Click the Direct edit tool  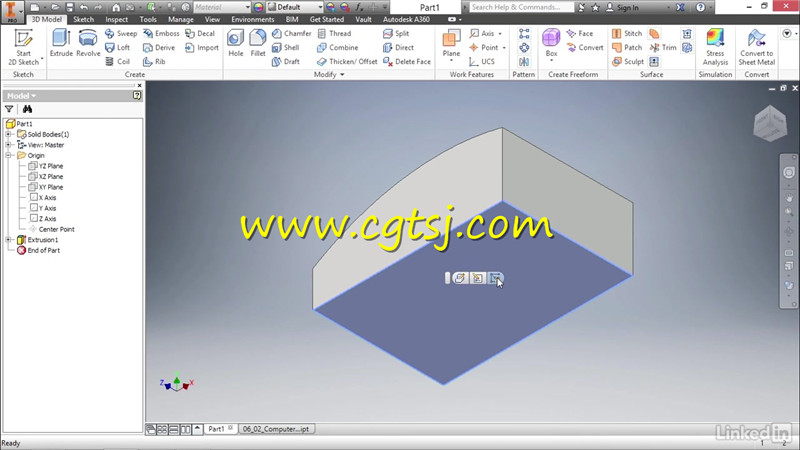pyautogui.click(x=398, y=47)
